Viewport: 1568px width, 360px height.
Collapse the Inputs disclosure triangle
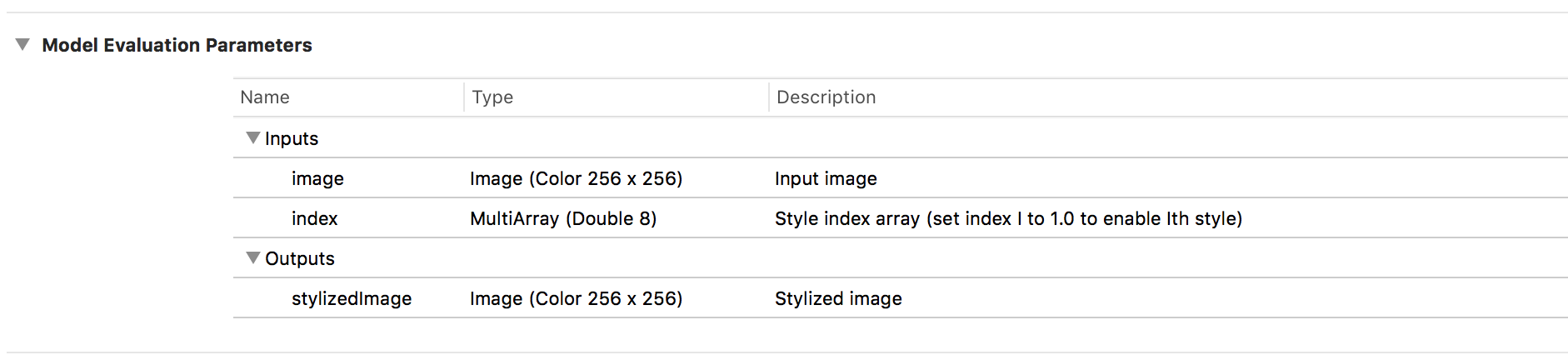(x=253, y=137)
